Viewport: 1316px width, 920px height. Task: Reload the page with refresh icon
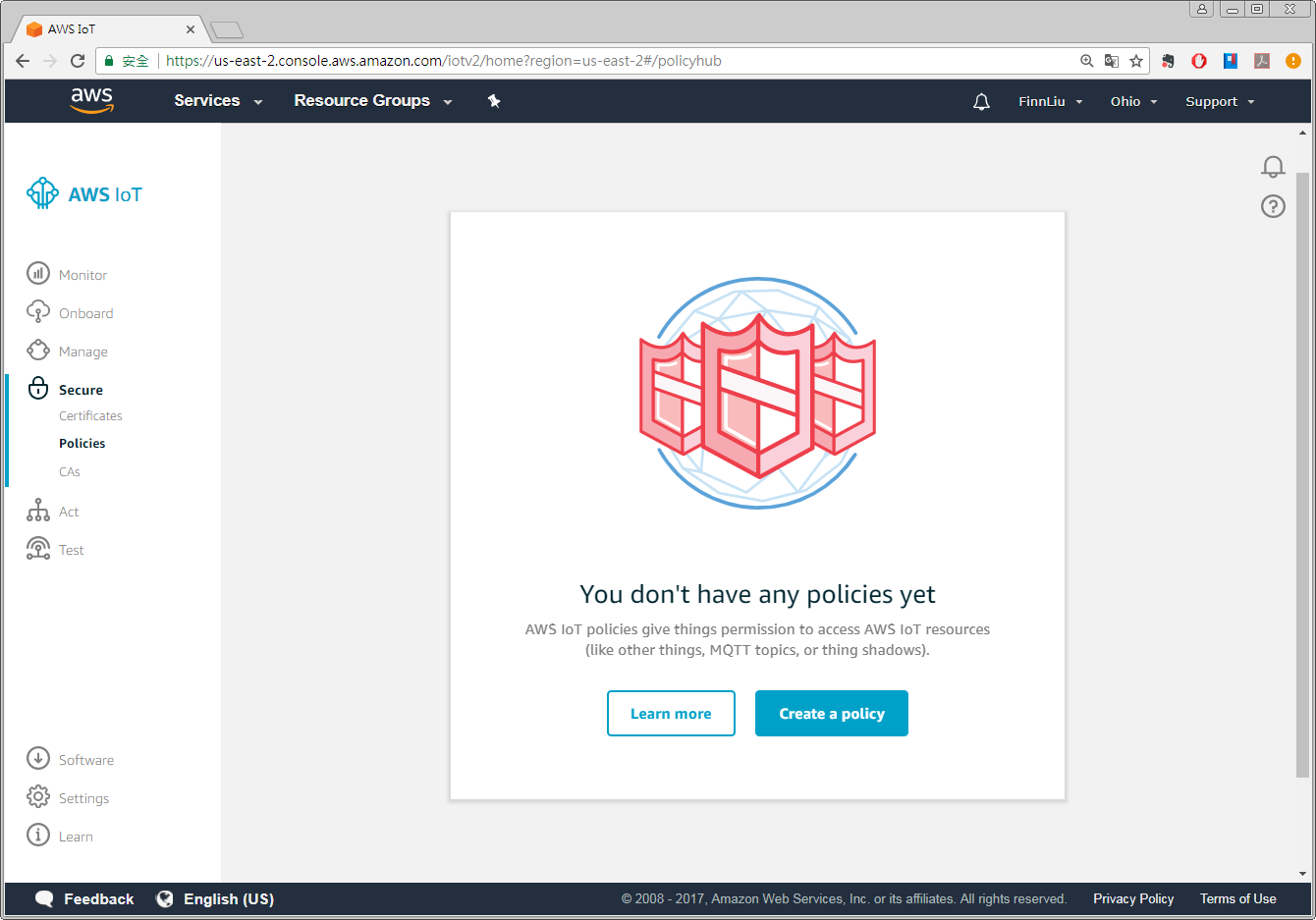[78, 61]
